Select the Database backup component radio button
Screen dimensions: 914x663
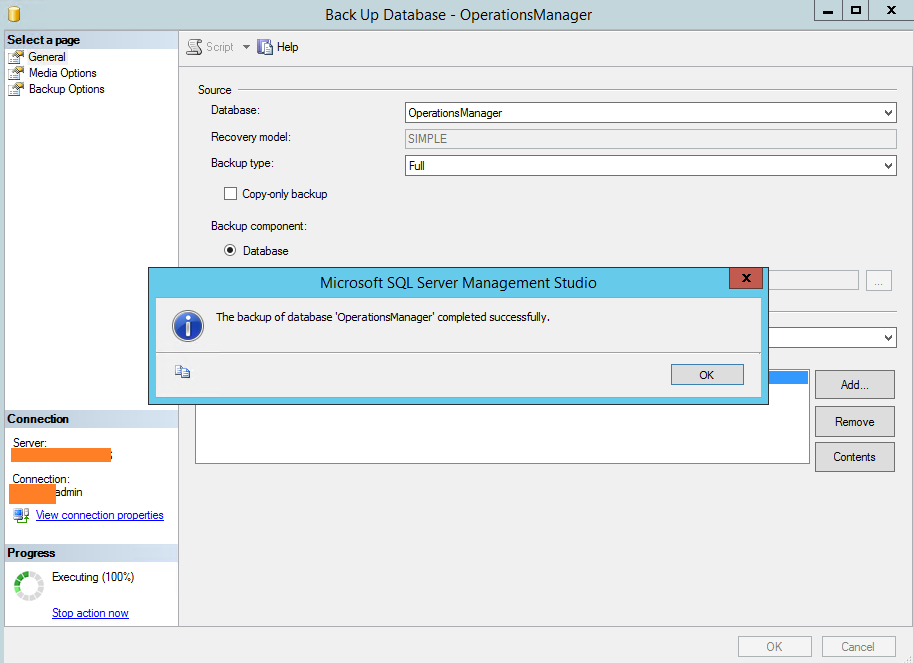[x=230, y=251]
